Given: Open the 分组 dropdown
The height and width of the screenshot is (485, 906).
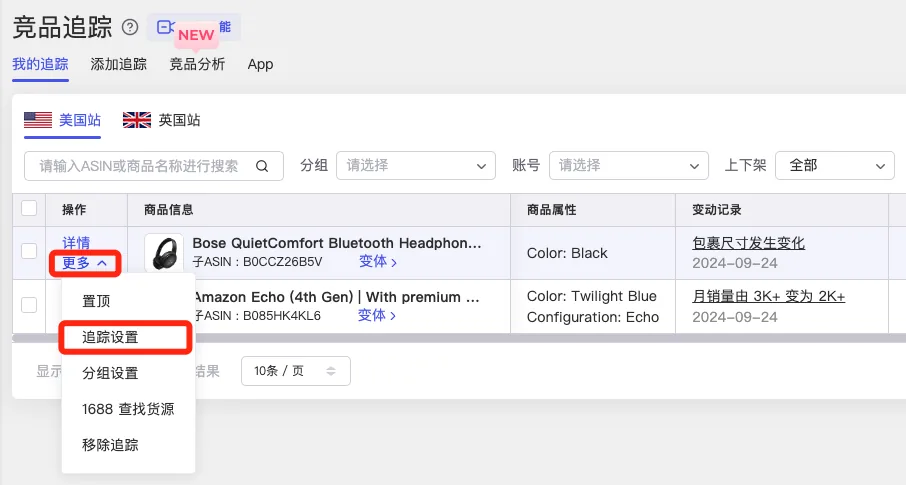Looking at the screenshot, I should 416,166.
